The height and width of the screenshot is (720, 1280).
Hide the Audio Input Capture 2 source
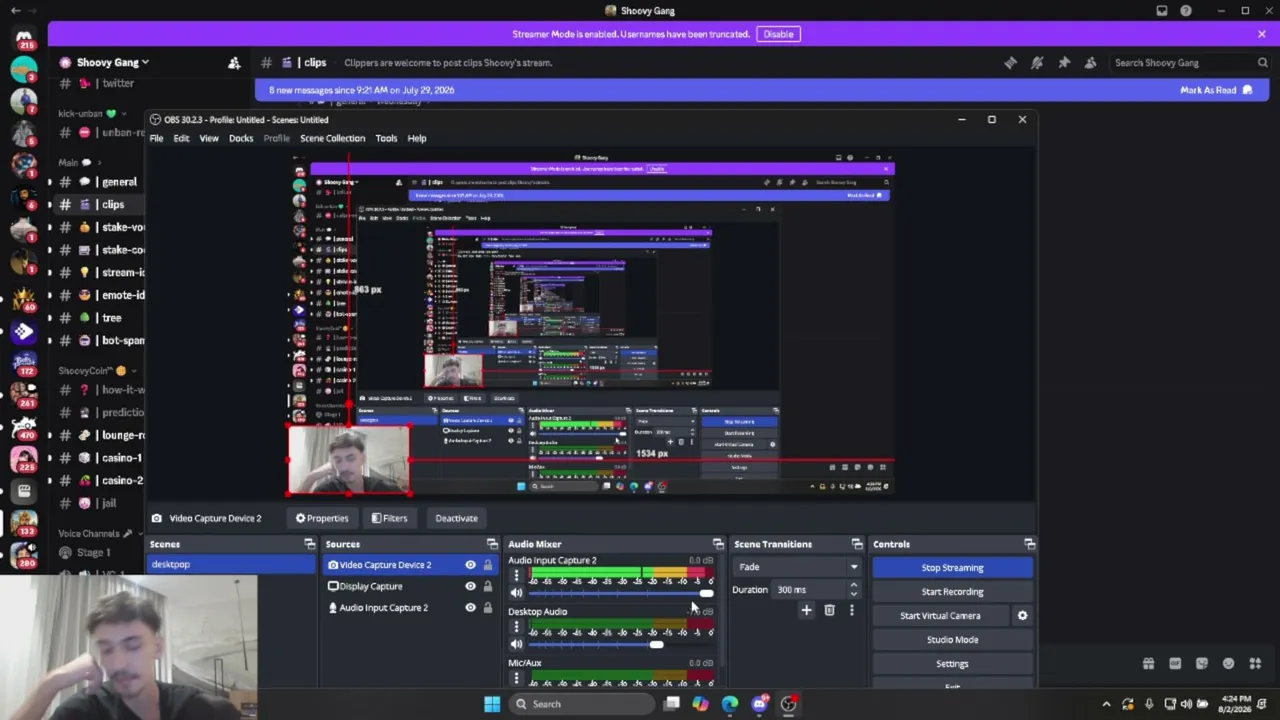coord(470,608)
